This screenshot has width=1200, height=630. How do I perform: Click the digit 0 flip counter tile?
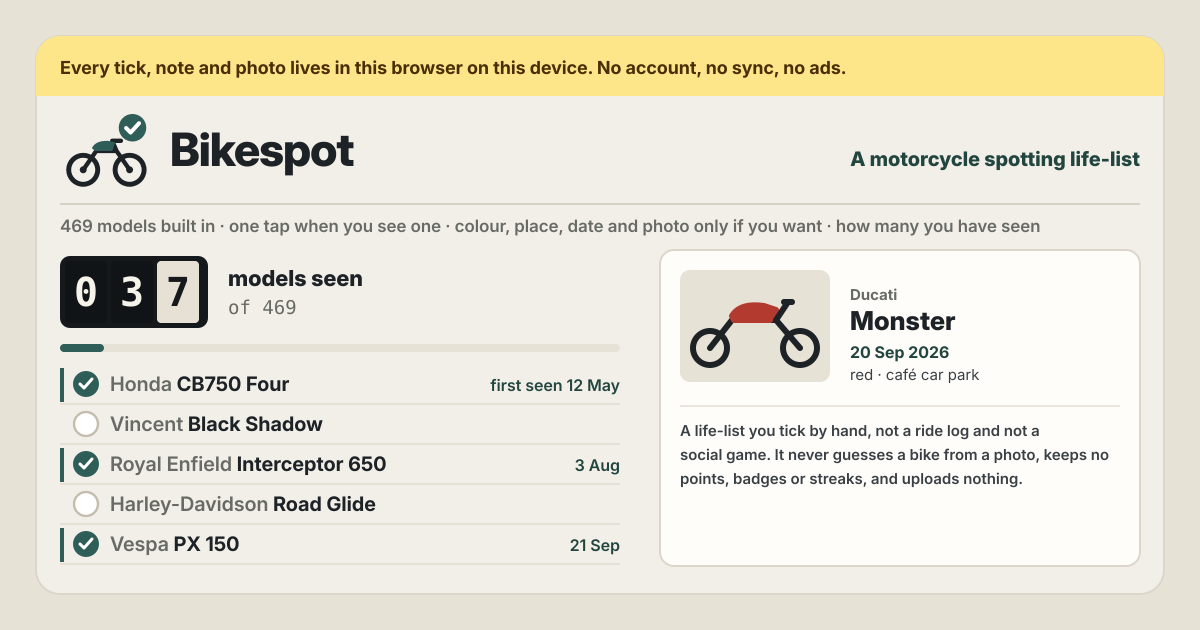87,292
